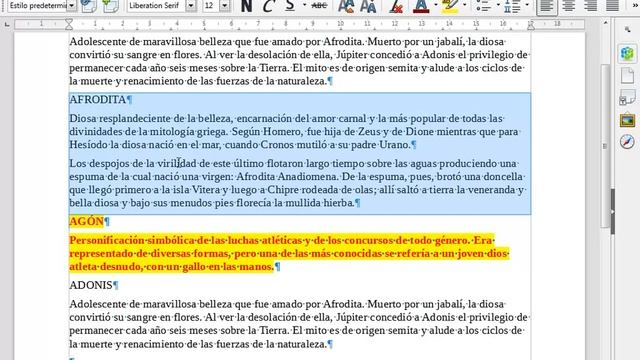
Task: Click inside the Liberation Serif font name field
Action: [156, 6]
